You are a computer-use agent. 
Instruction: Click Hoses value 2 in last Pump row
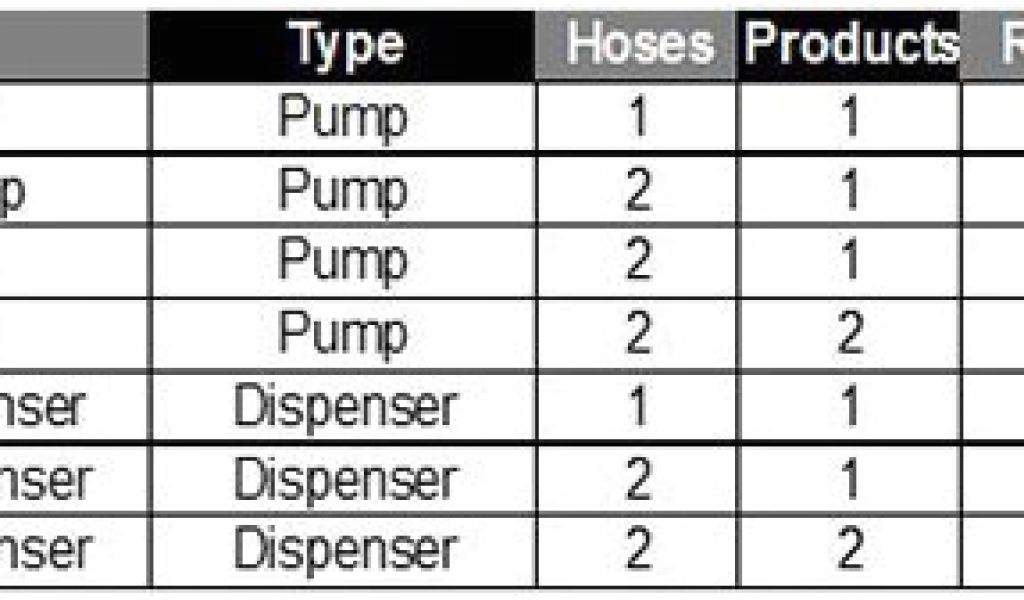pyautogui.click(x=638, y=333)
